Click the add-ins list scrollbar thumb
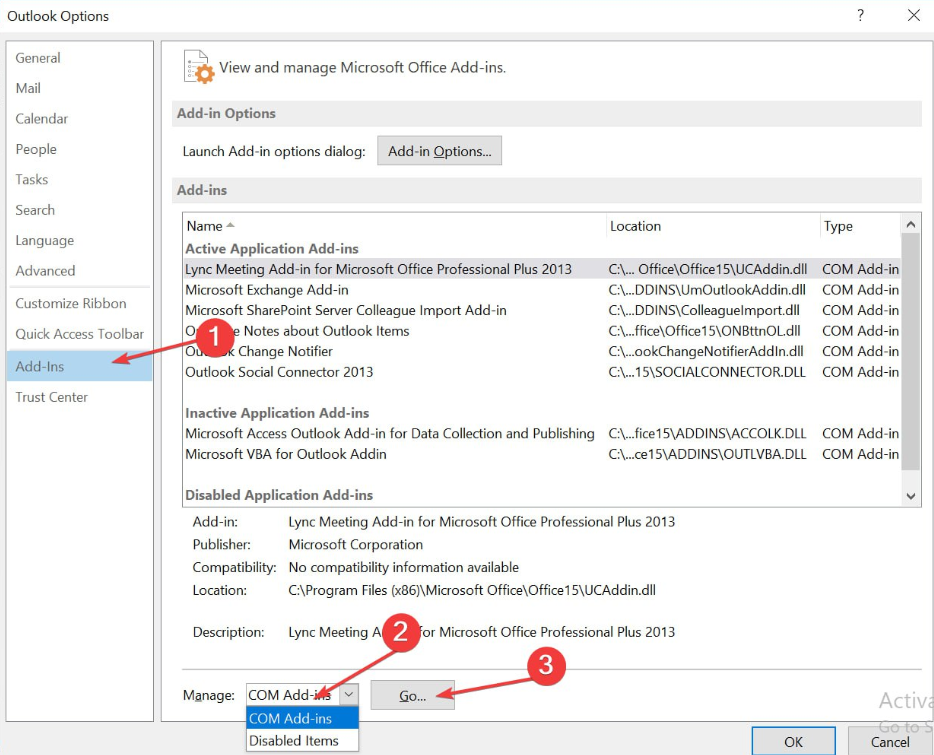The height and width of the screenshot is (755, 934). point(910,352)
